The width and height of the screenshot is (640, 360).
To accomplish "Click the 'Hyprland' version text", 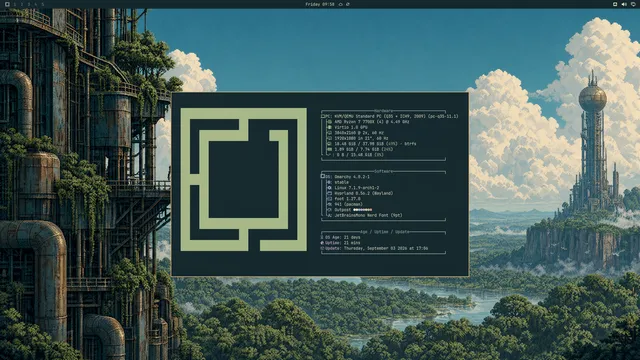I will pyautogui.click(x=364, y=193).
